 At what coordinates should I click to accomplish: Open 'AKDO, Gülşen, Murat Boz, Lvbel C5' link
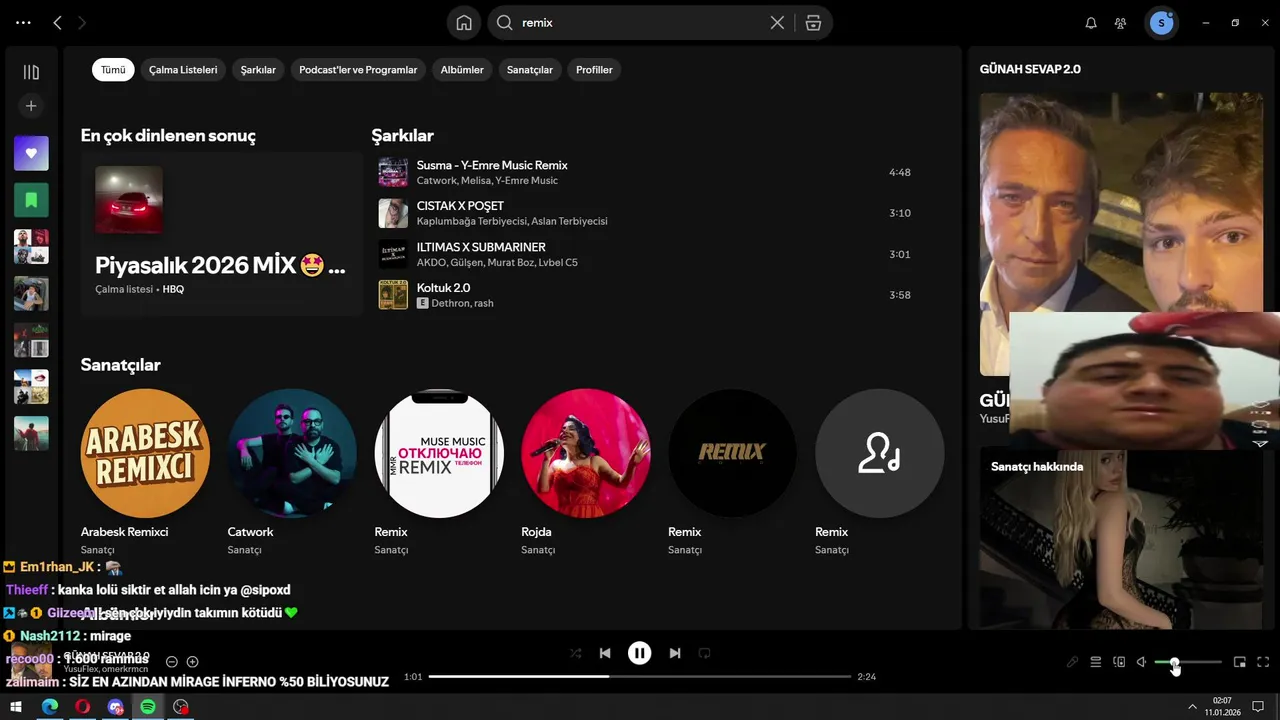tap(497, 262)
